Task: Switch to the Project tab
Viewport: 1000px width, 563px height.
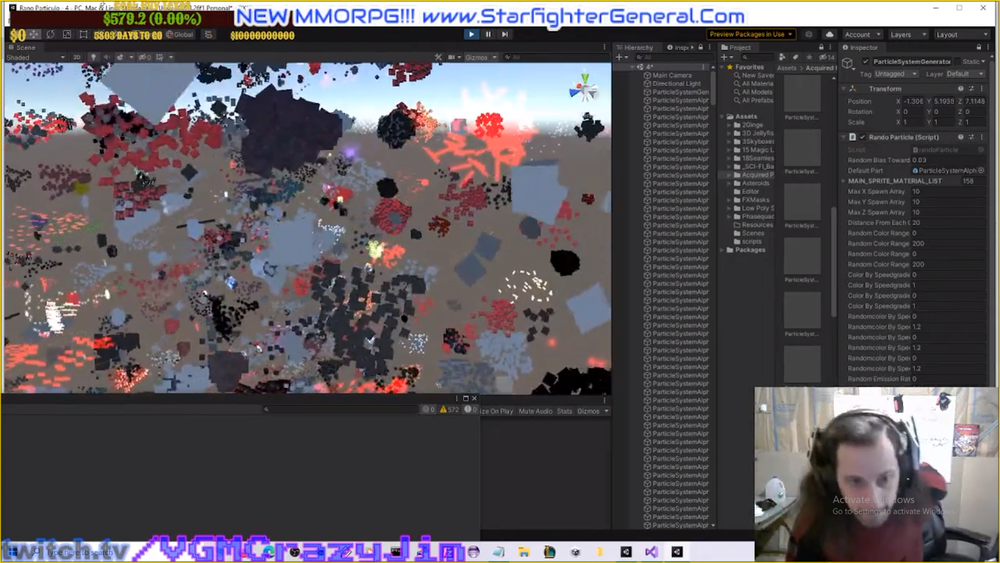Action: (x=737, y=47)
